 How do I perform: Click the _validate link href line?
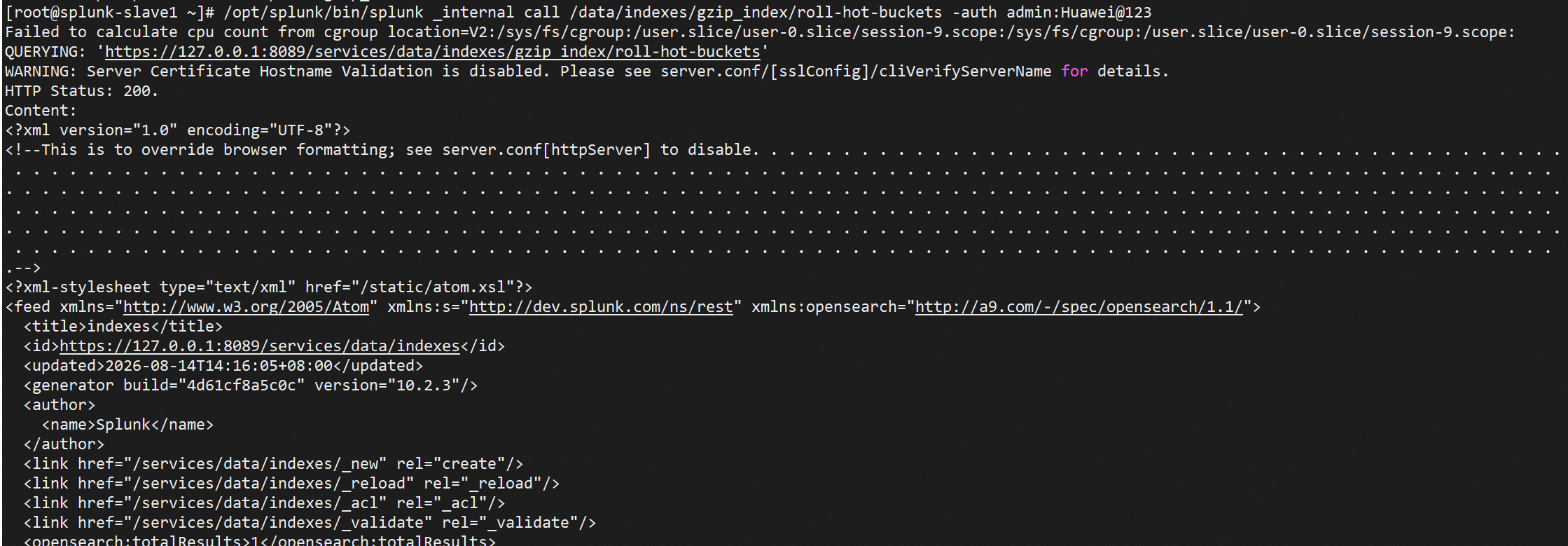[310, 523]
